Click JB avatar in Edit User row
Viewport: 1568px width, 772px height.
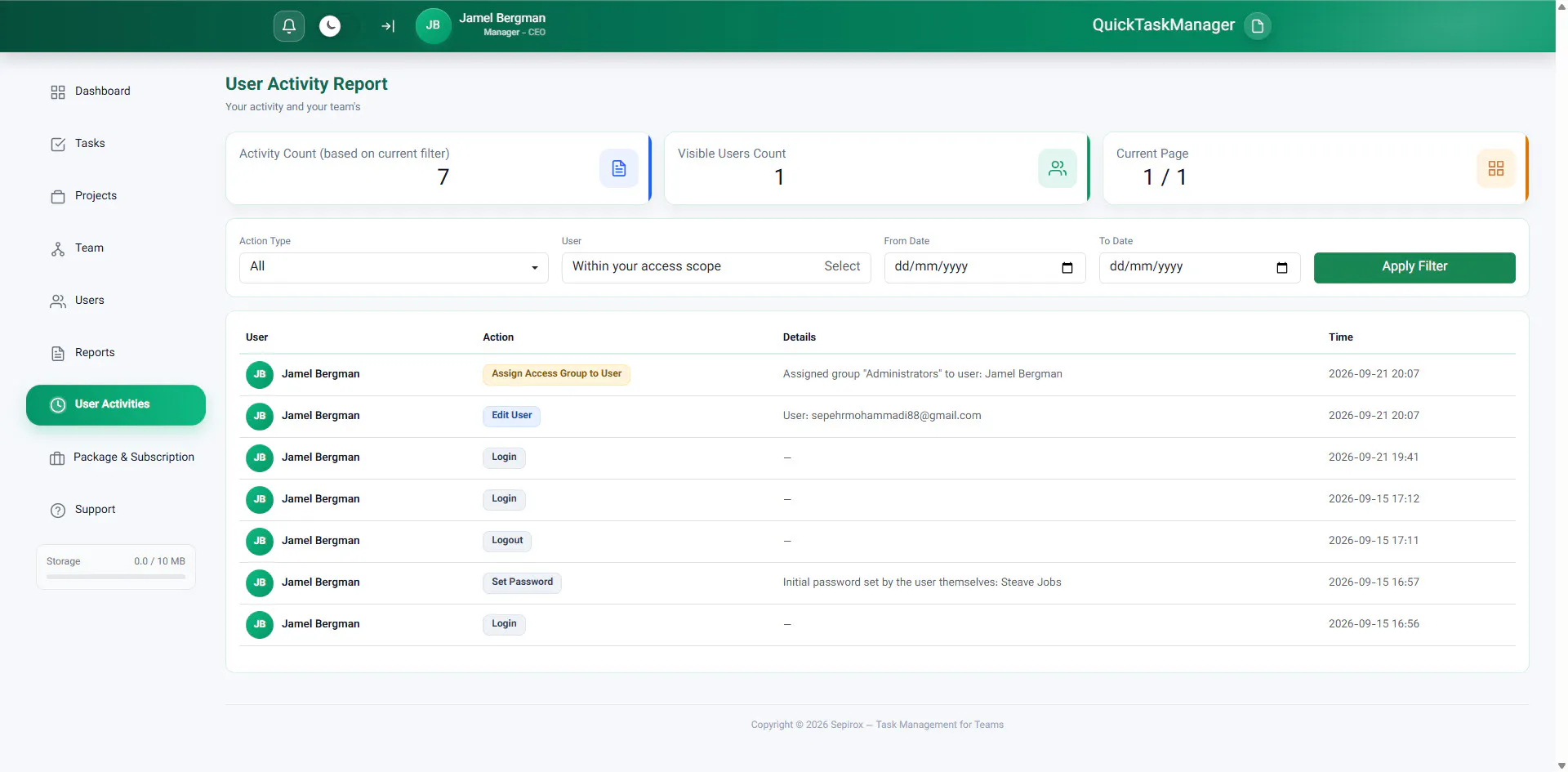tap(260, 417)
